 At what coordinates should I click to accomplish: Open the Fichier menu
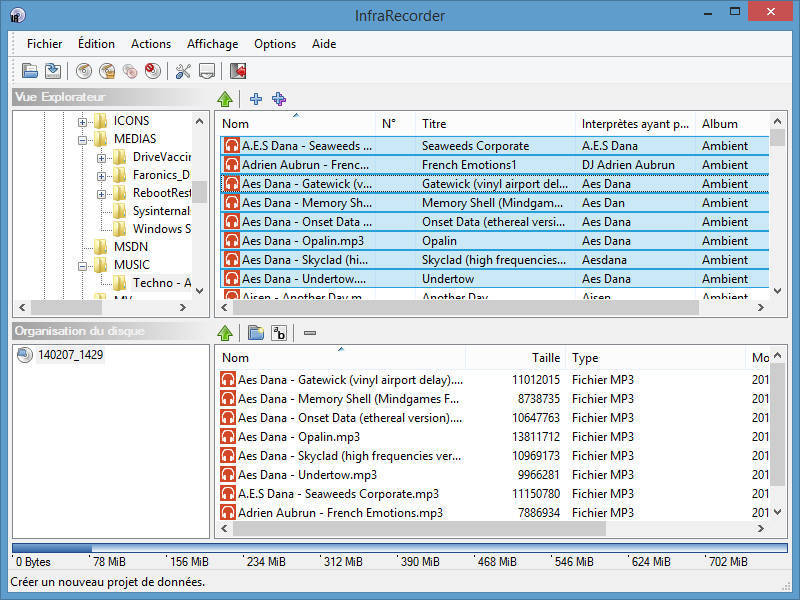coord(44,44)
